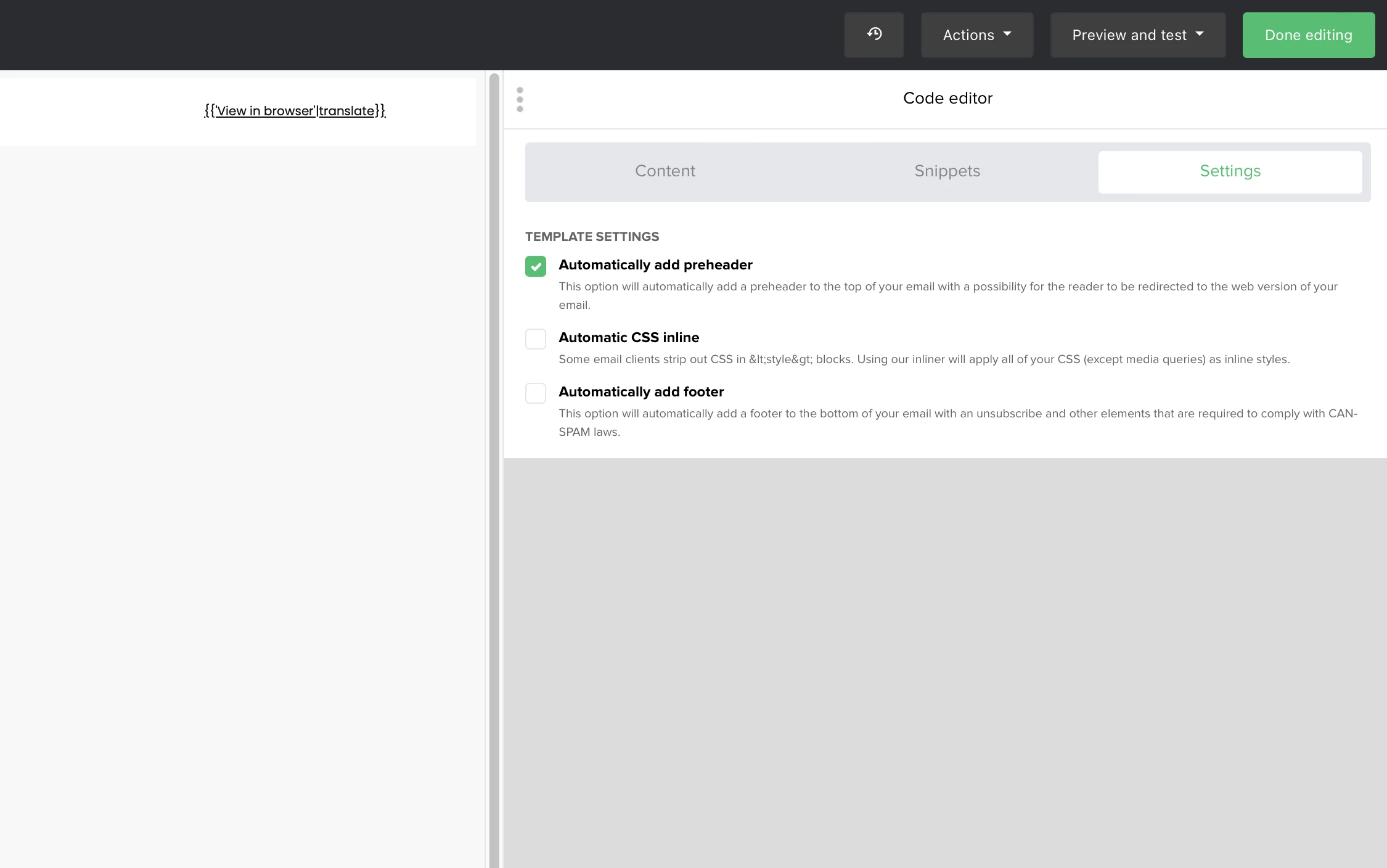The width and height of the screenshot is (1387, 868).
Task: Expand the Actions dropdown
Action: (976, 35)
